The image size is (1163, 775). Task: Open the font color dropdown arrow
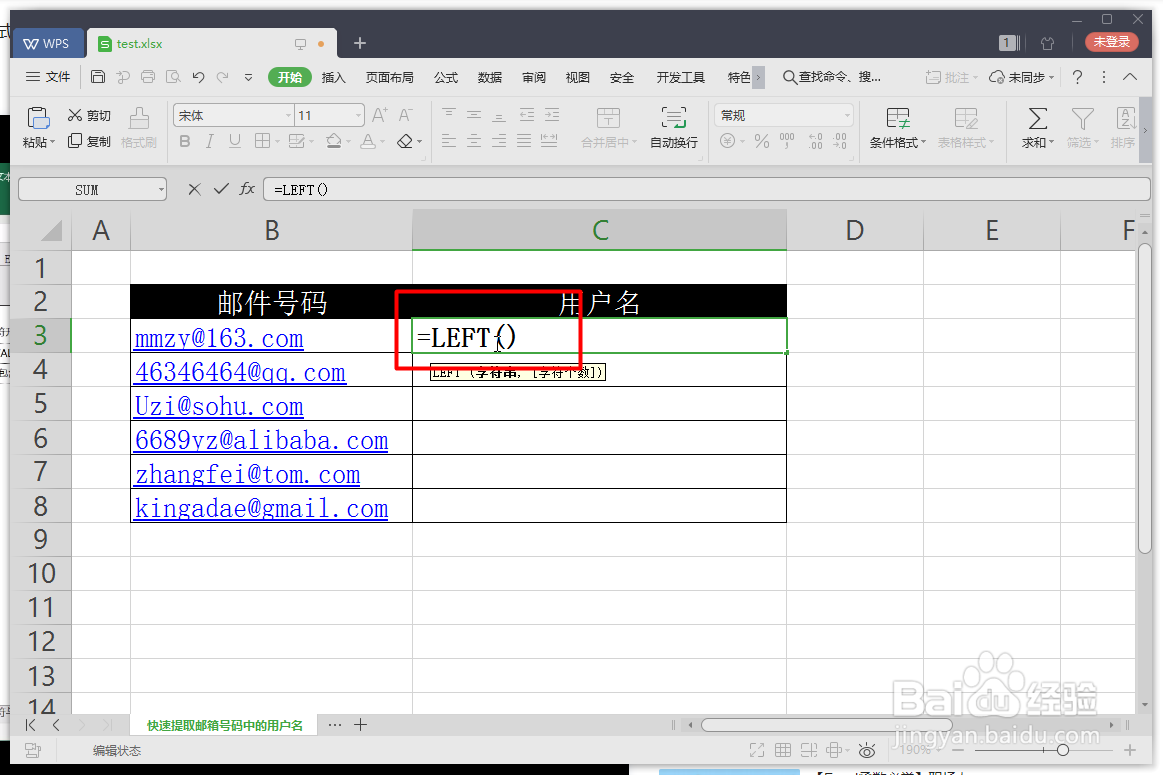point(383,142)
